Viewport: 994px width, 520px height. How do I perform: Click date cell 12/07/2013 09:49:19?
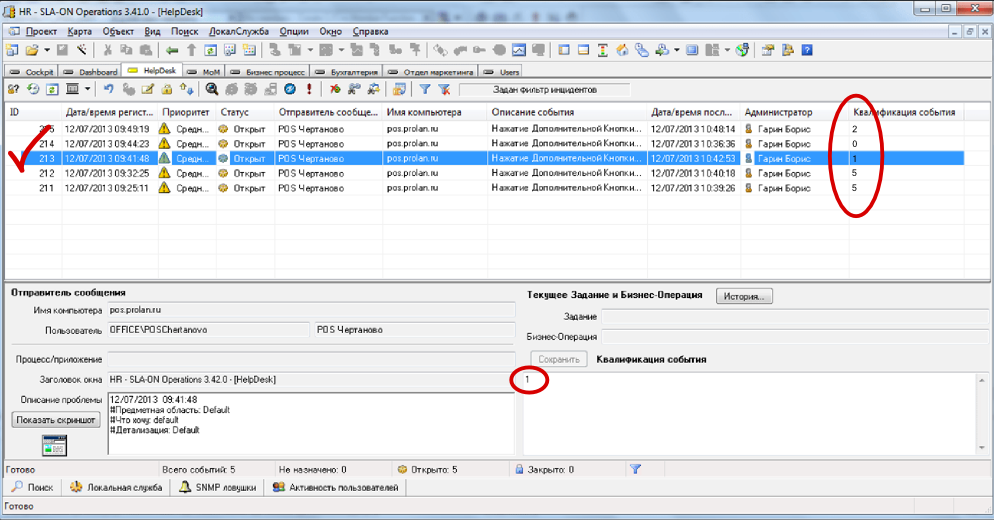coord(107,129)
